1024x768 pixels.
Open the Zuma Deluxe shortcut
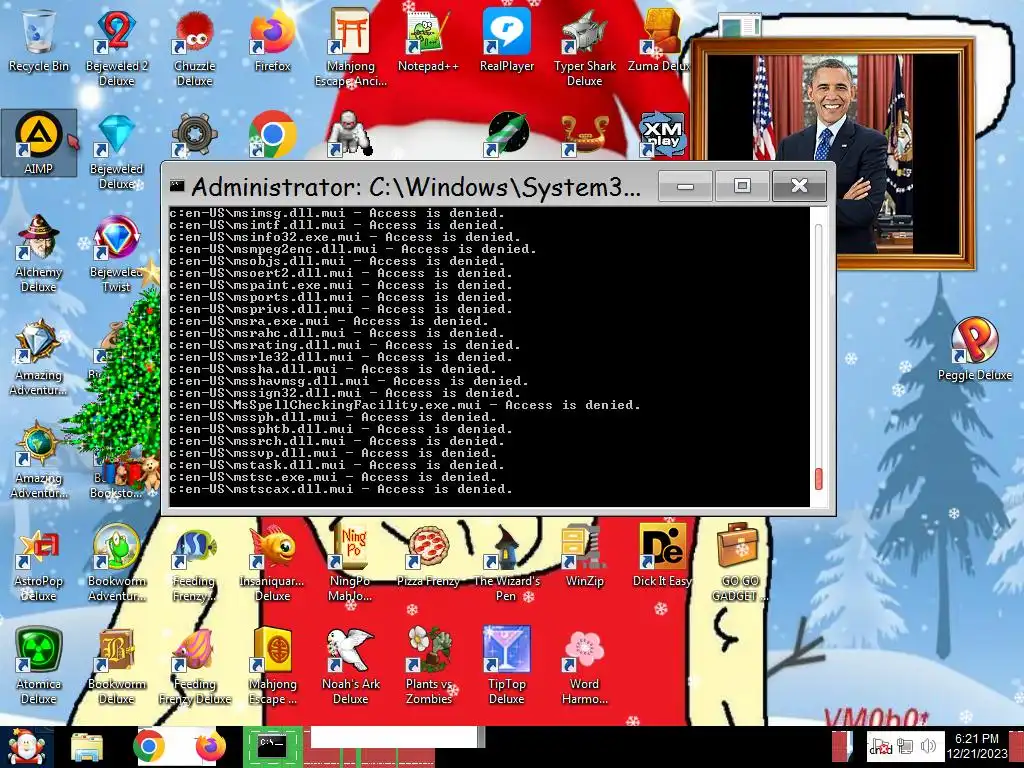660,42
